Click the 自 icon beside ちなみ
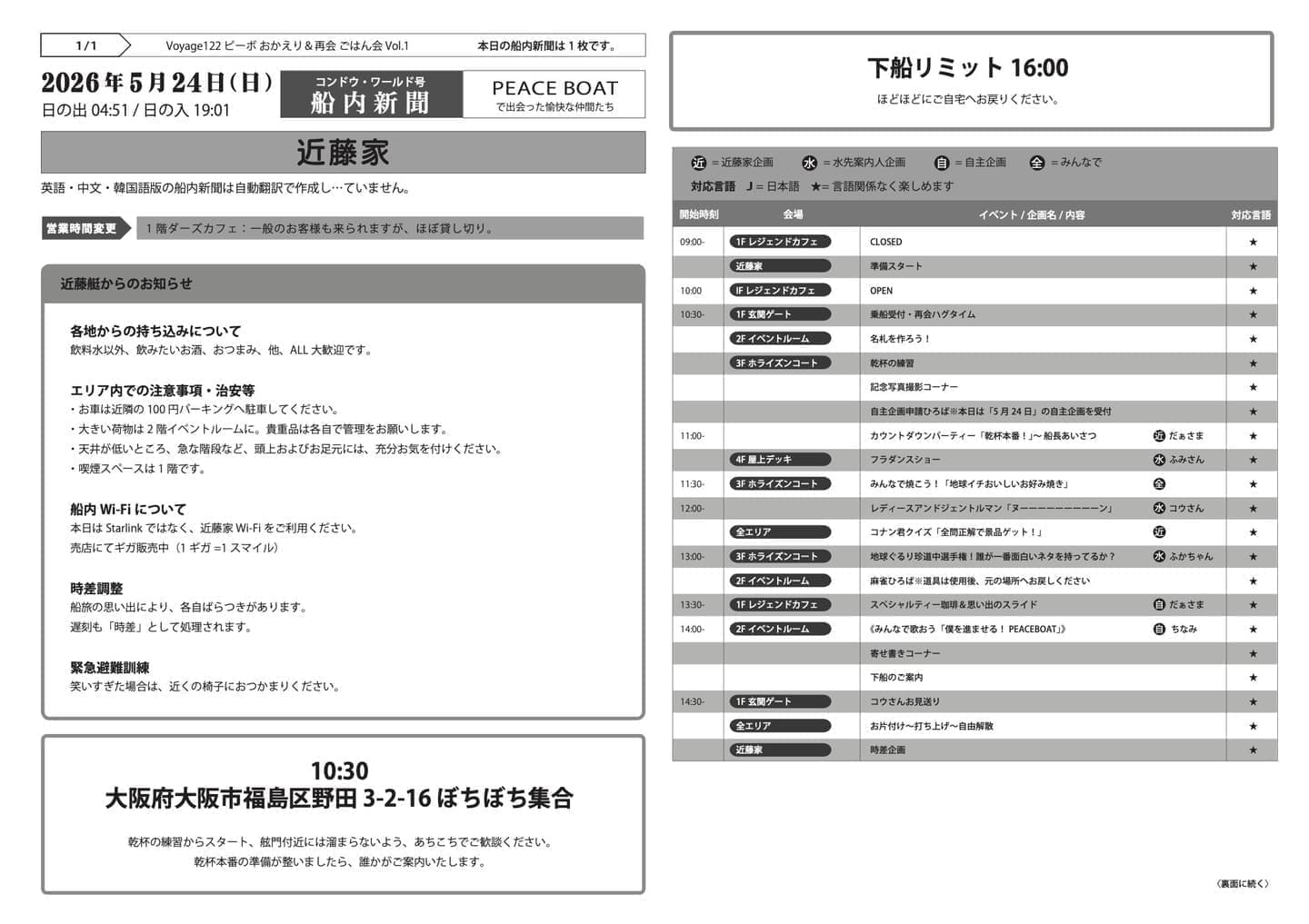Viewport: 1309px width, 924px height. coord(1159,629)
